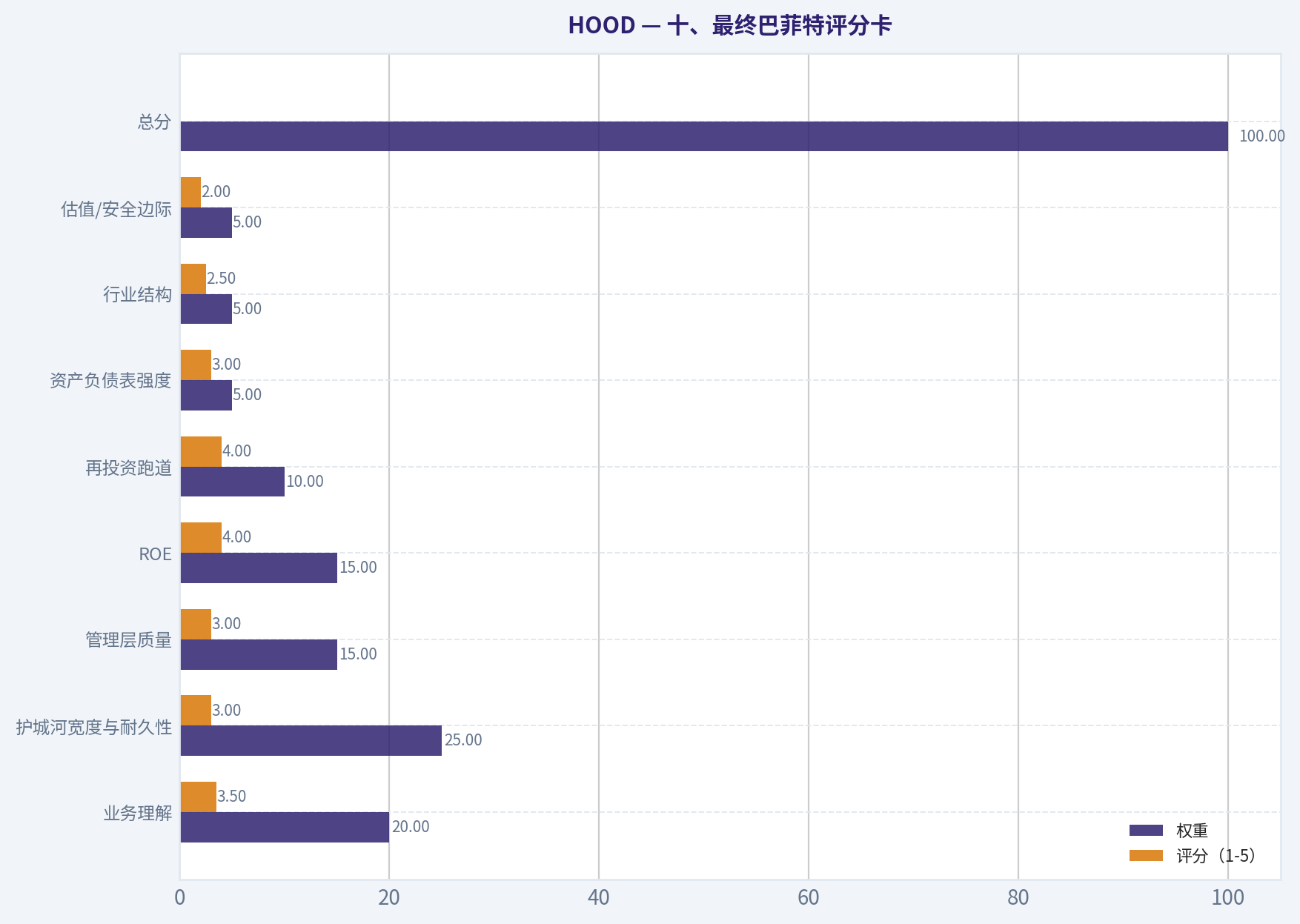Image resolution: width=1300 pixels, height=924 pixels.
Task: Click the "100.00" value beside the 总分 bar
Action: [1262, 136]
